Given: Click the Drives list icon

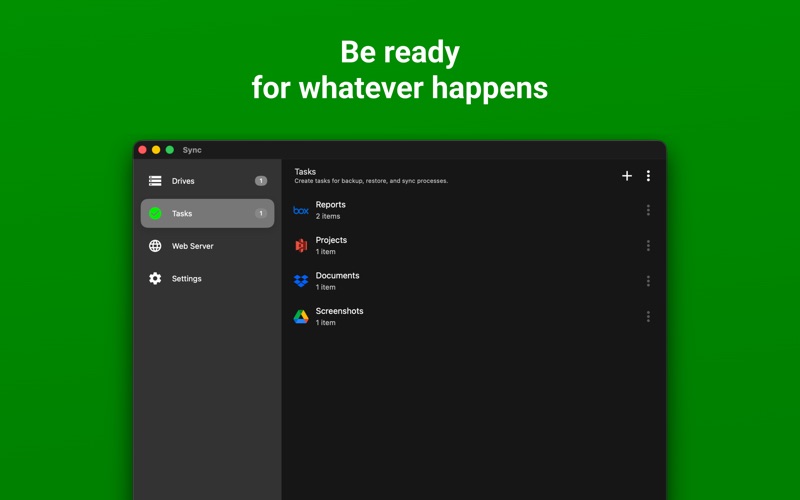Looking at the screenshot, I should click(155, 181).
